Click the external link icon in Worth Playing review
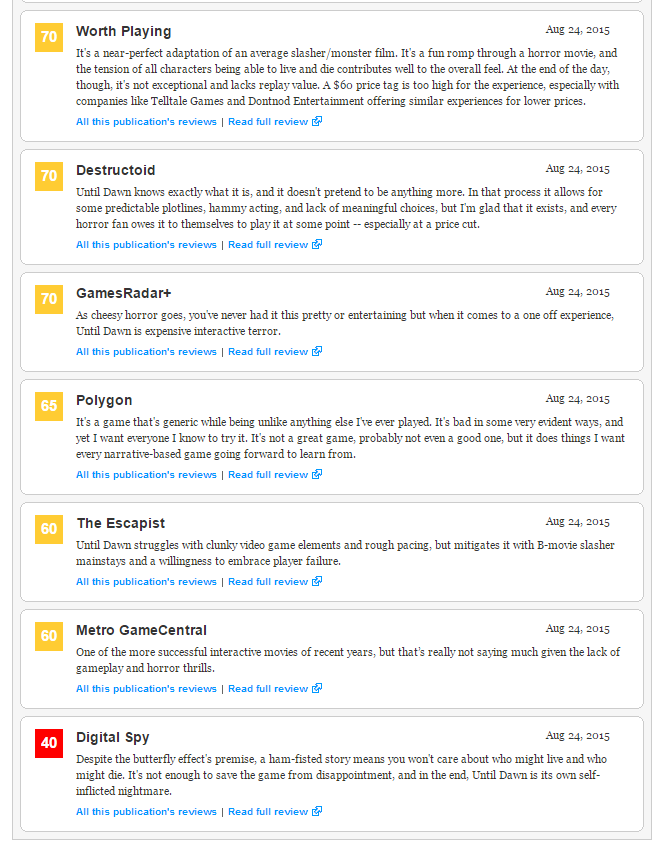This screenshot has width=655, height=845. tap(317, 121)
